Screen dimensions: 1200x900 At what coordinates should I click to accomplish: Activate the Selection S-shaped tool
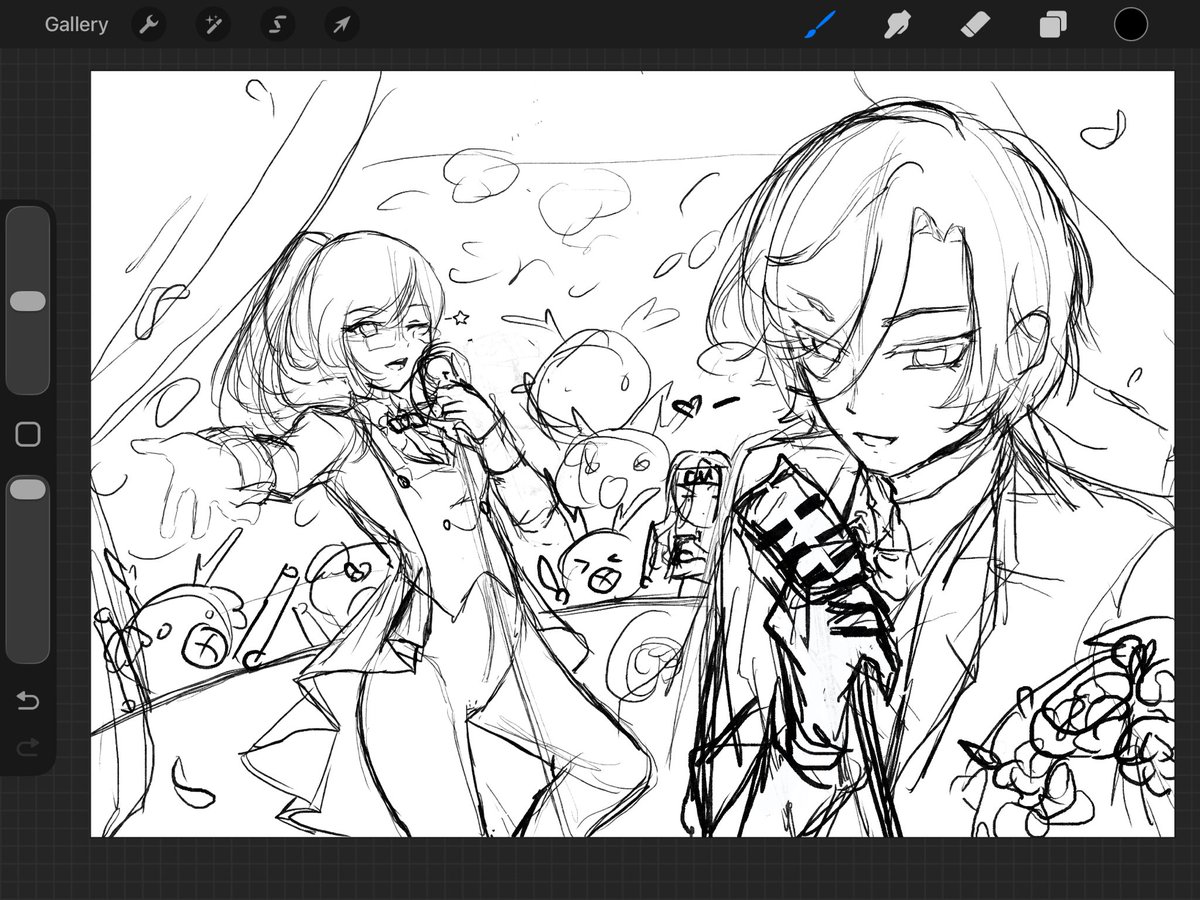[277, 25]
